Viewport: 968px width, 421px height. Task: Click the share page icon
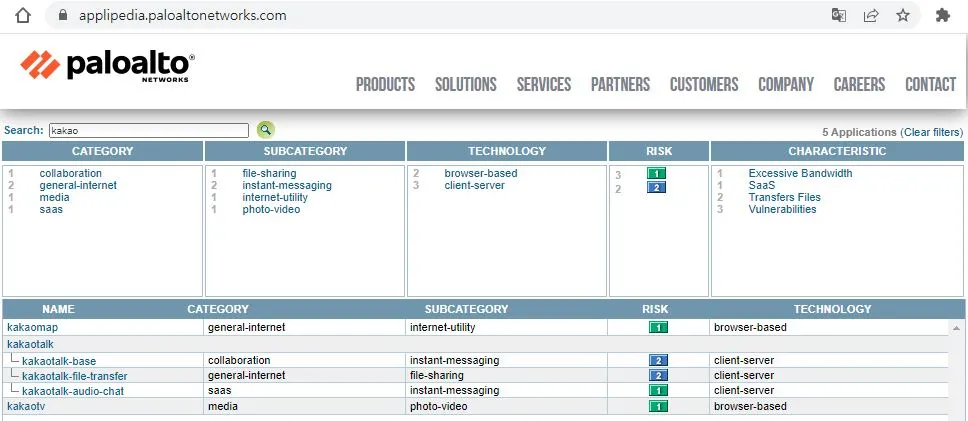point(870,15)
